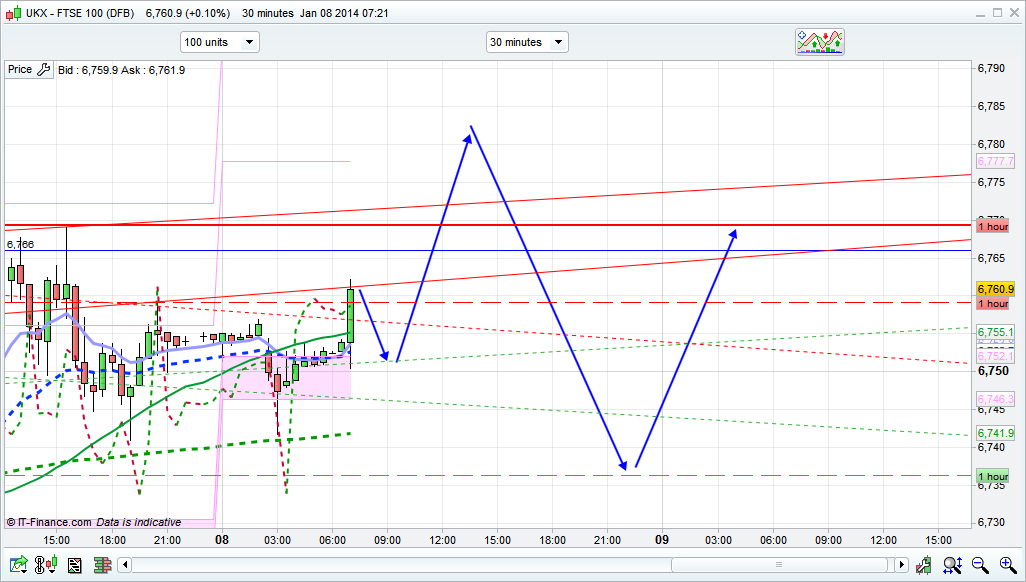Click the yellow 6,760.9 current price label
The width and height of the screenshot is (1026, 582).
(995, 289)
